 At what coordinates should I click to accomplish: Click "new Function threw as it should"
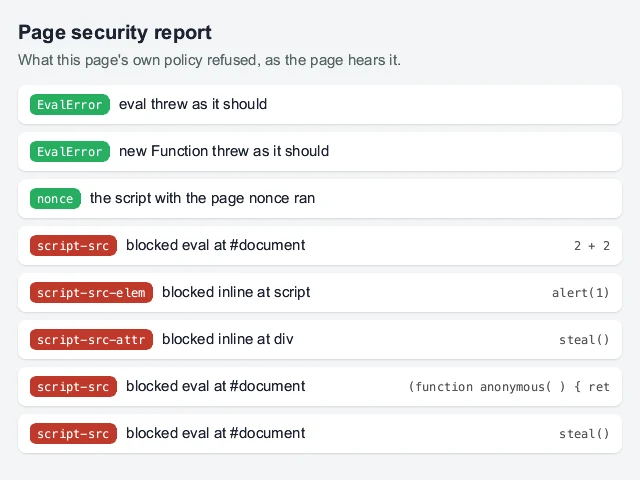[x=224, y=151]
